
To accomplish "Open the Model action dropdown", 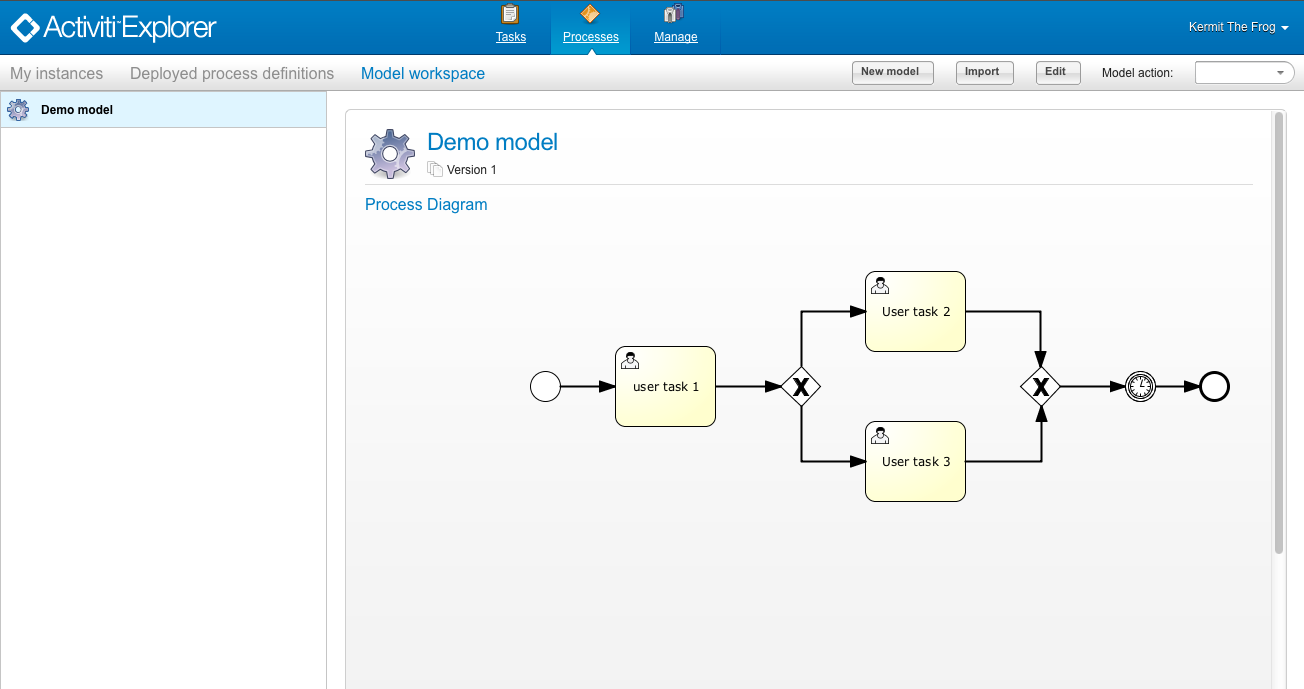I will click(1244, 72).
